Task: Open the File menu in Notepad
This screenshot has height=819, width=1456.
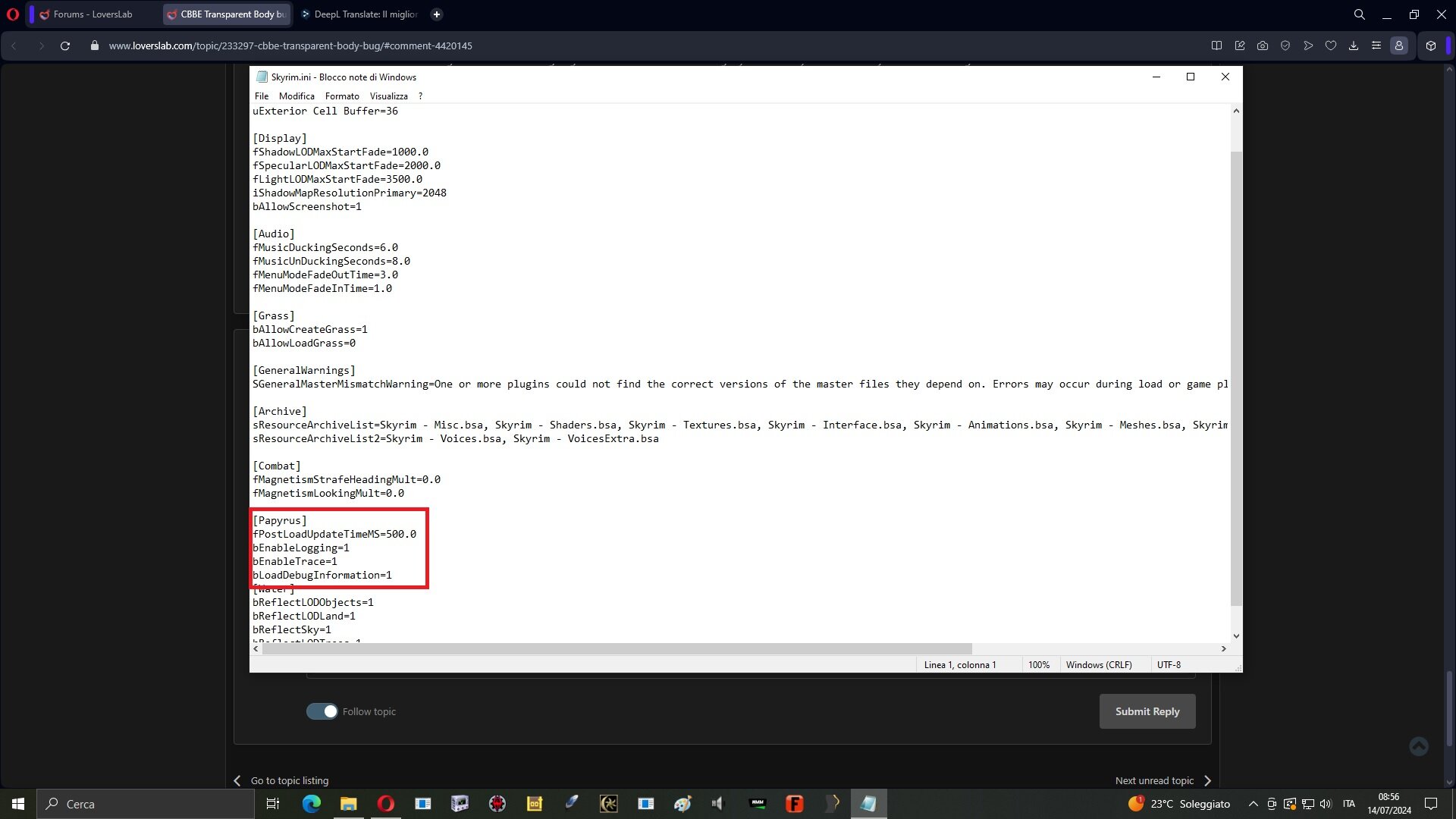Action: click(x=262, y=96)
